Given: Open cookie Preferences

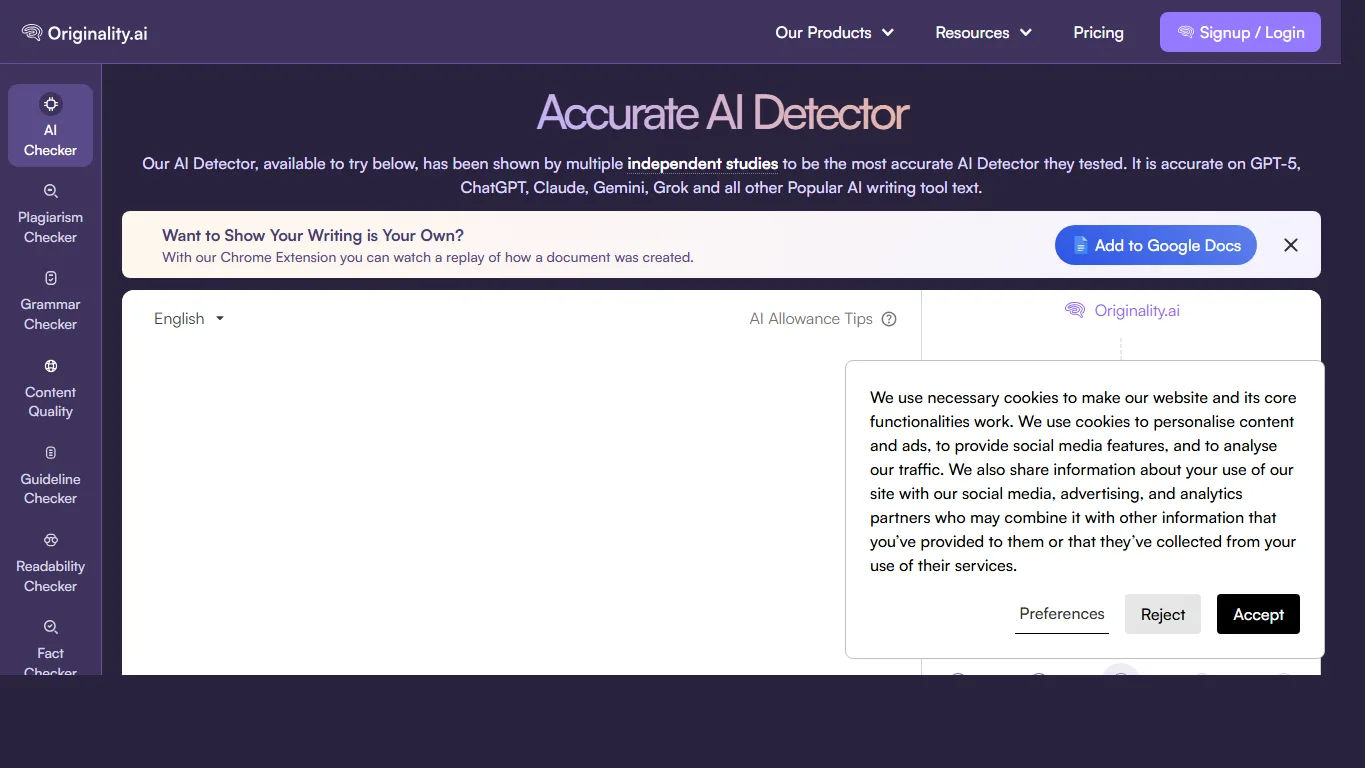Looking at the screenshot, I should [x=1062, y=614].
